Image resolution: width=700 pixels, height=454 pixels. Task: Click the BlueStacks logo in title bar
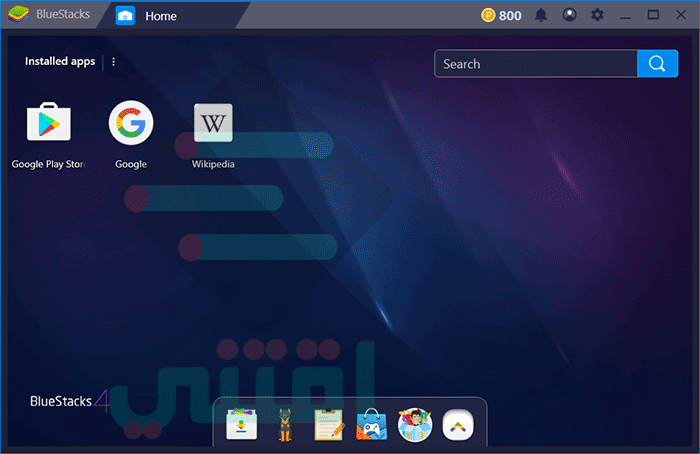tap(18, 15)
